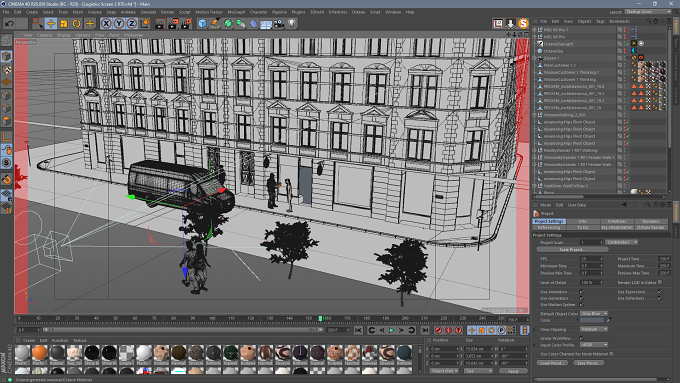Toggle the Y axis lock
Screen dimensions: 680x383
point(119,23)
